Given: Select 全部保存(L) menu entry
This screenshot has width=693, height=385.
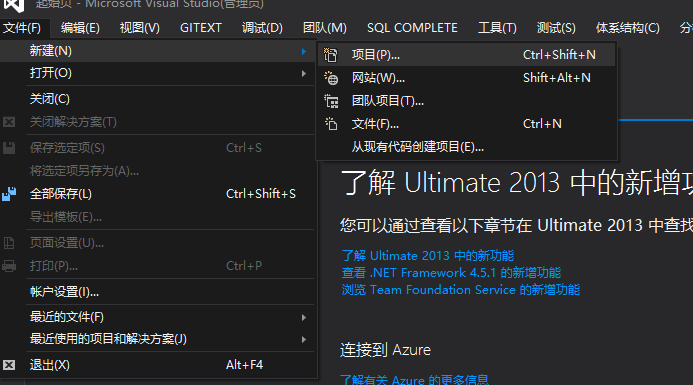Looking at the screenshot, I should 158,194.
